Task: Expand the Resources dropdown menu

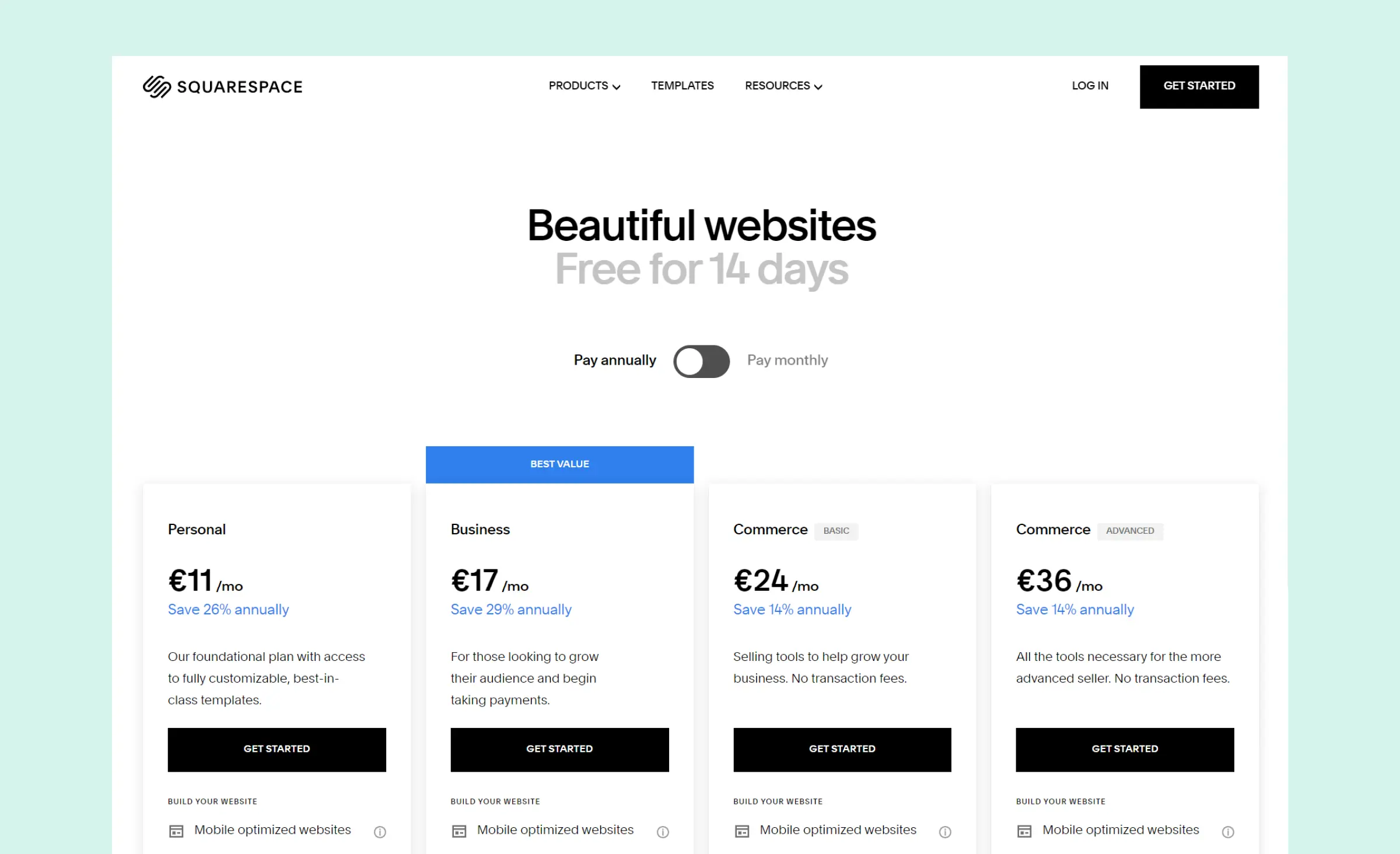Action: point(783,86)
